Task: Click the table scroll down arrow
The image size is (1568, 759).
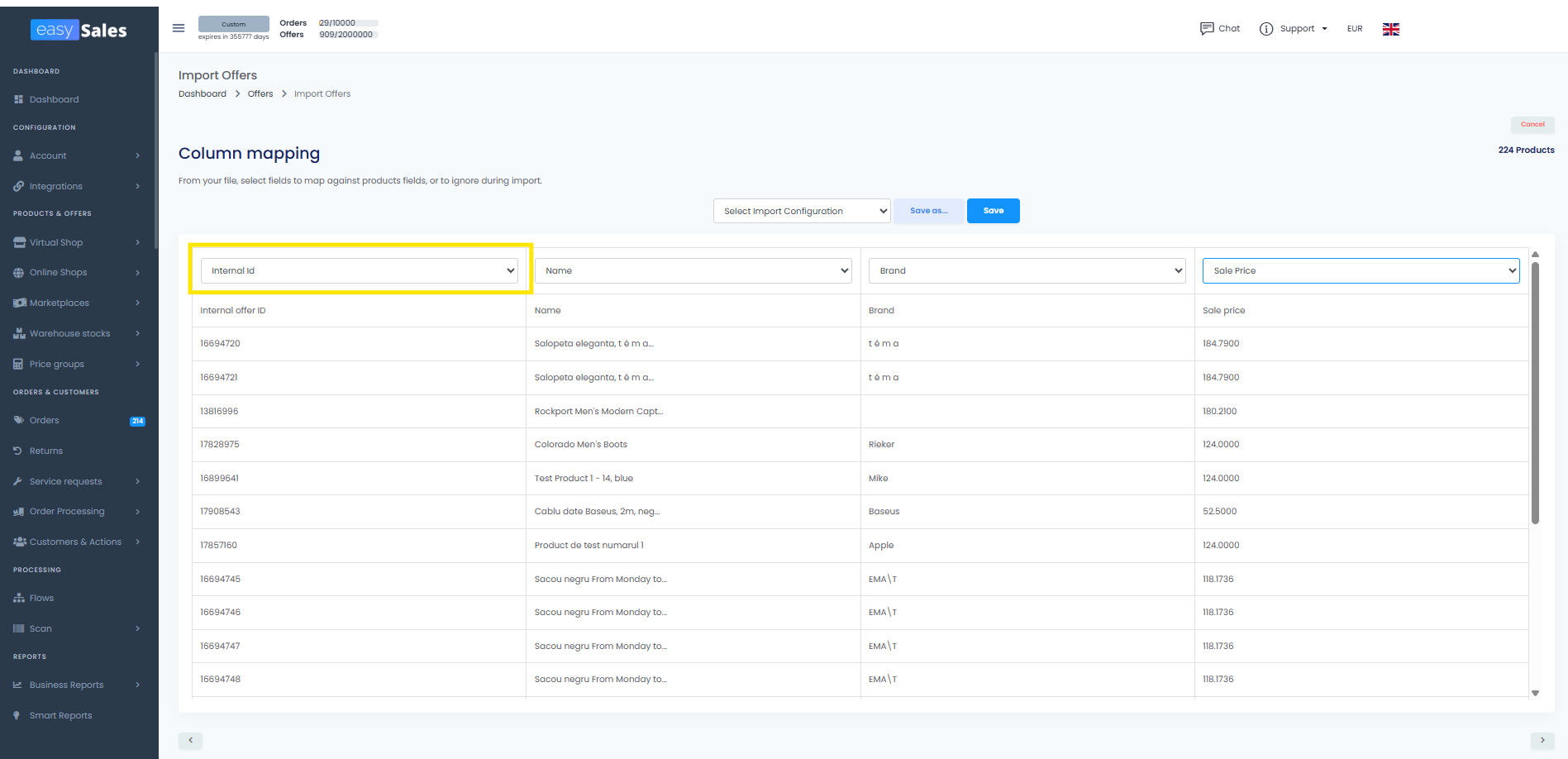Action: (1535, 694)
